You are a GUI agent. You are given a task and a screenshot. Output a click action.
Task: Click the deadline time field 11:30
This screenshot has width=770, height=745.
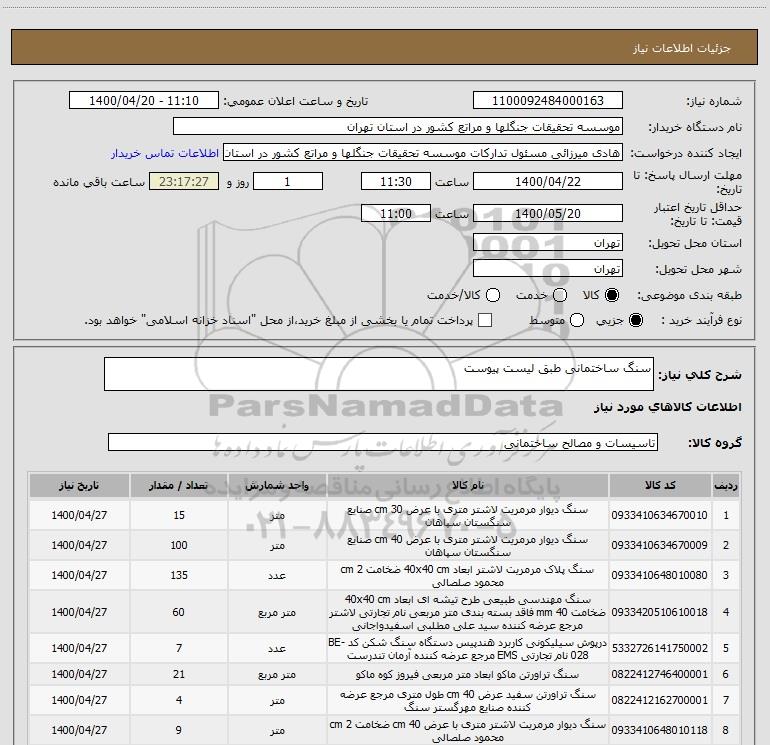point(396,181)
